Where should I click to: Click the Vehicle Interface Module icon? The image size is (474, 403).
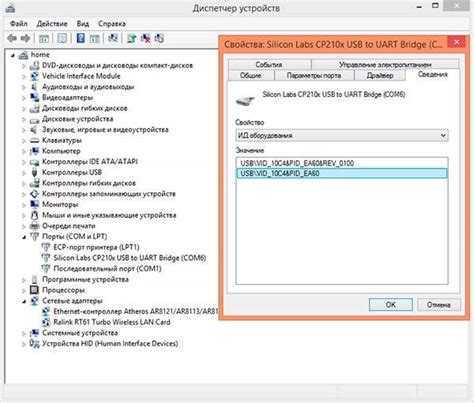pyautogui.click(x=34, y=76)
